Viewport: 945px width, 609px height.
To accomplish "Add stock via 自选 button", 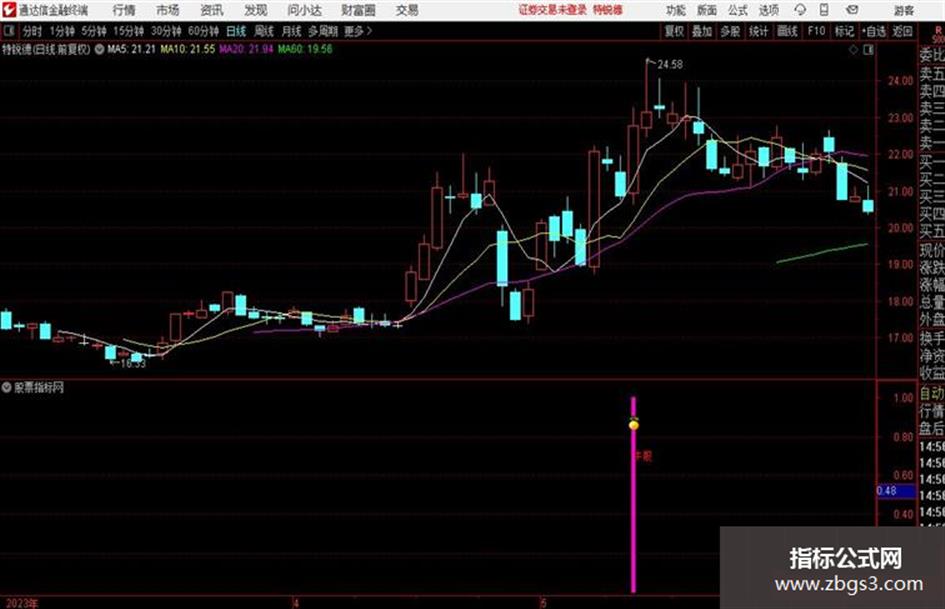I will point(874,31).
